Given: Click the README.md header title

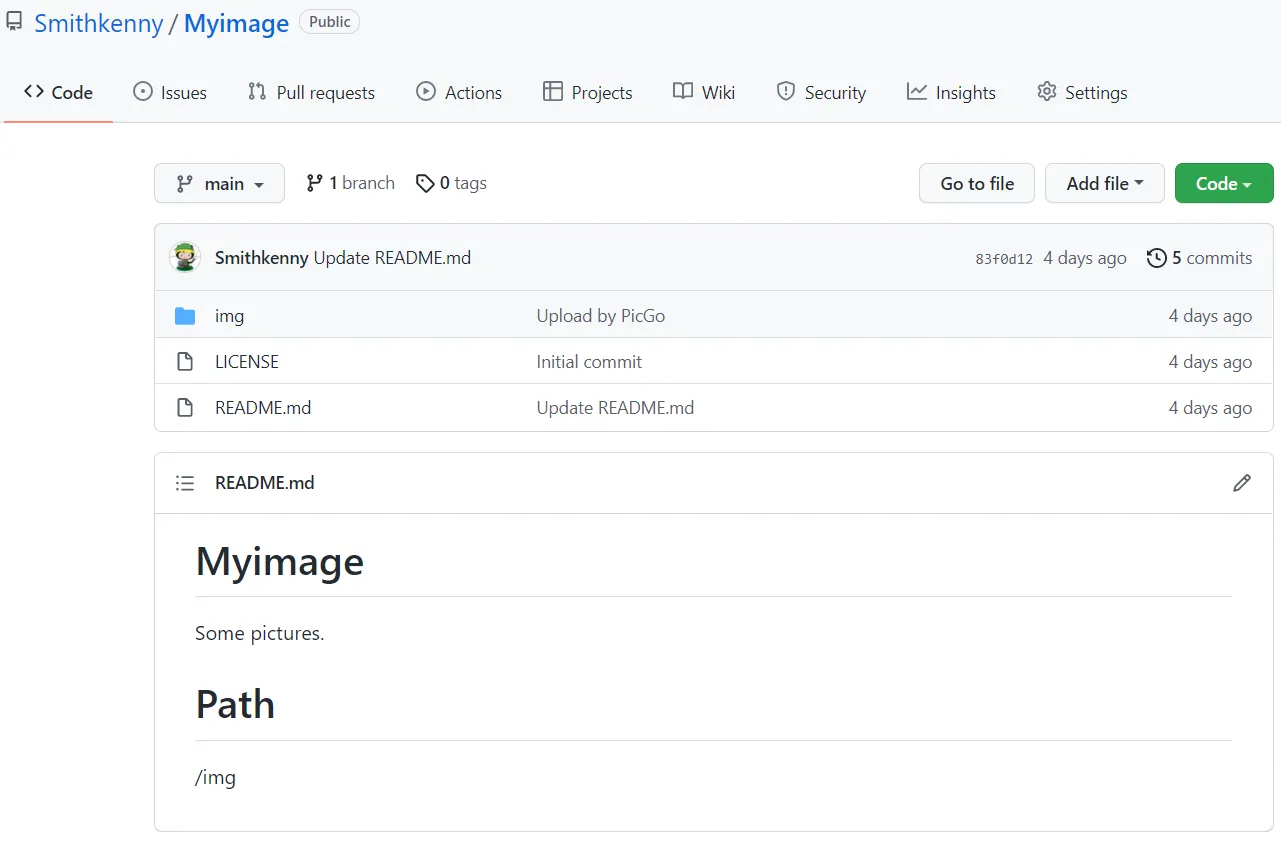Looking at the screenshot, I should click(265, 483).
